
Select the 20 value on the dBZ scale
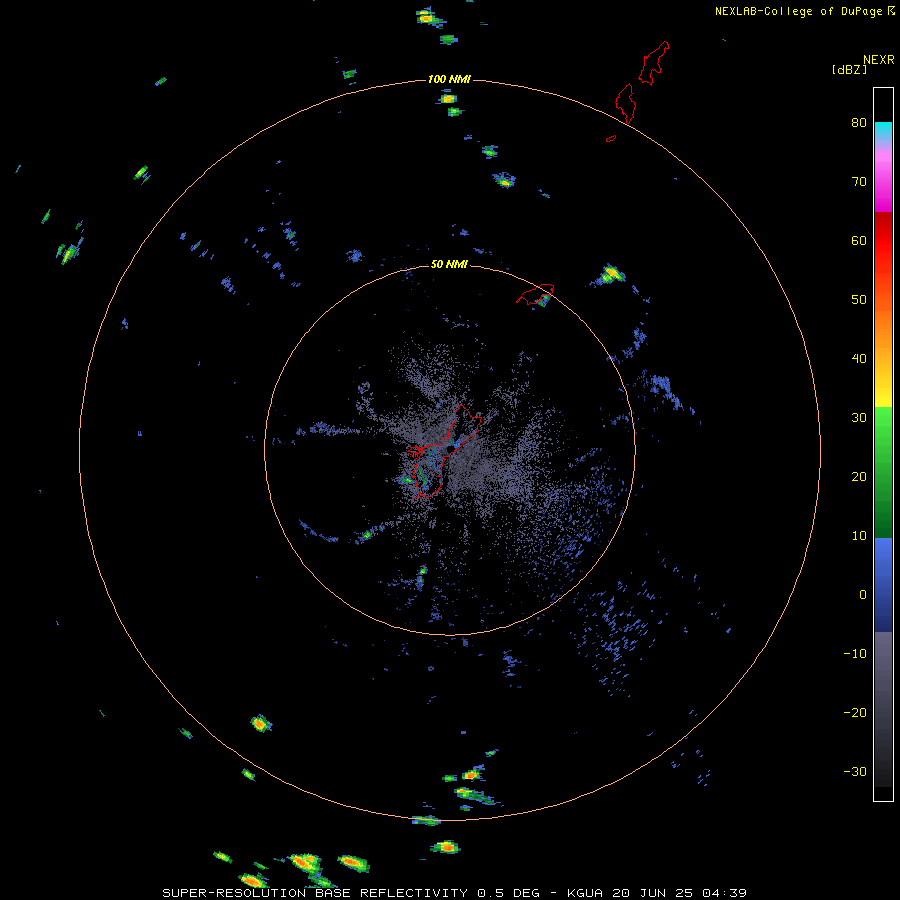point(859,476)
